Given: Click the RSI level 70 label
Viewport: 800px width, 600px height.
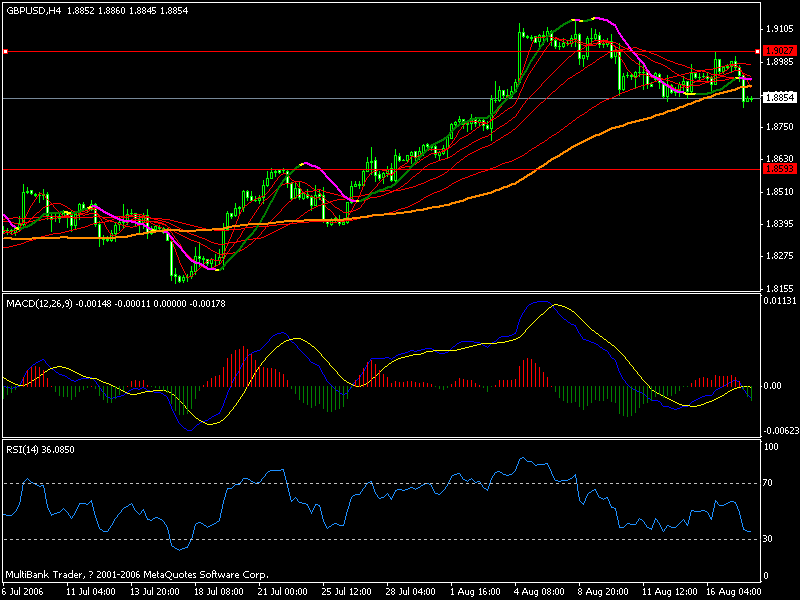Looking at the screenshot, I should [x=767, y=483].
